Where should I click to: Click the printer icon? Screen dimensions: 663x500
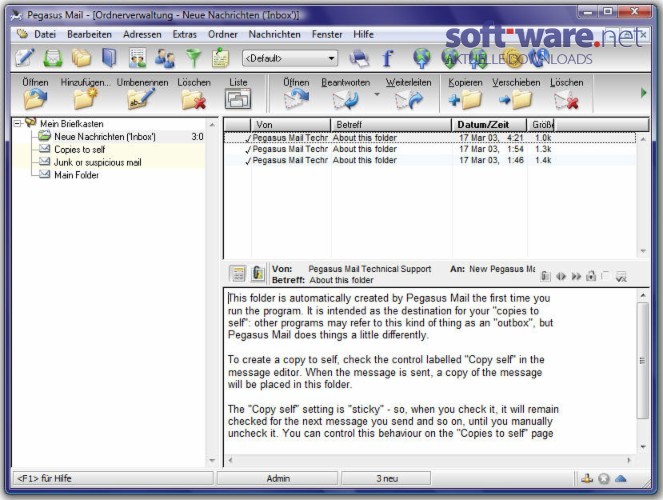tap(359, 58)
